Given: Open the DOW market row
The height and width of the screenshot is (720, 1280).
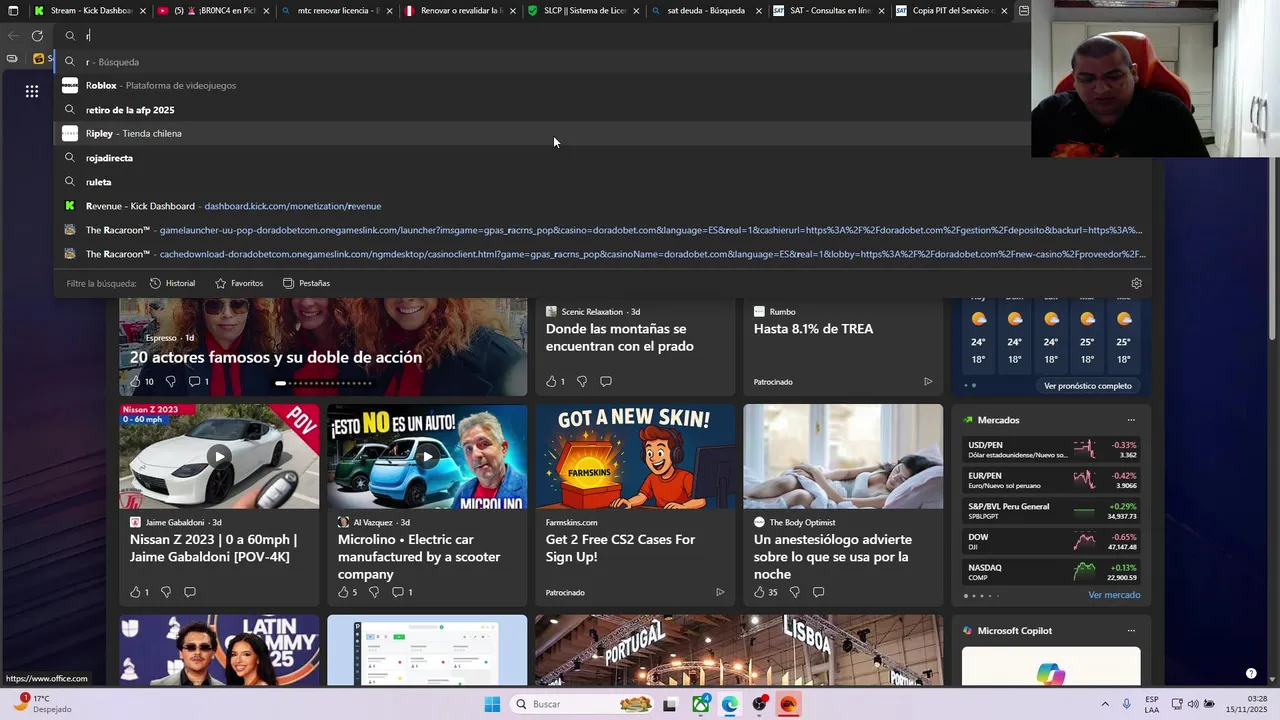Looking at the screenshot, I should [1052, 542].
